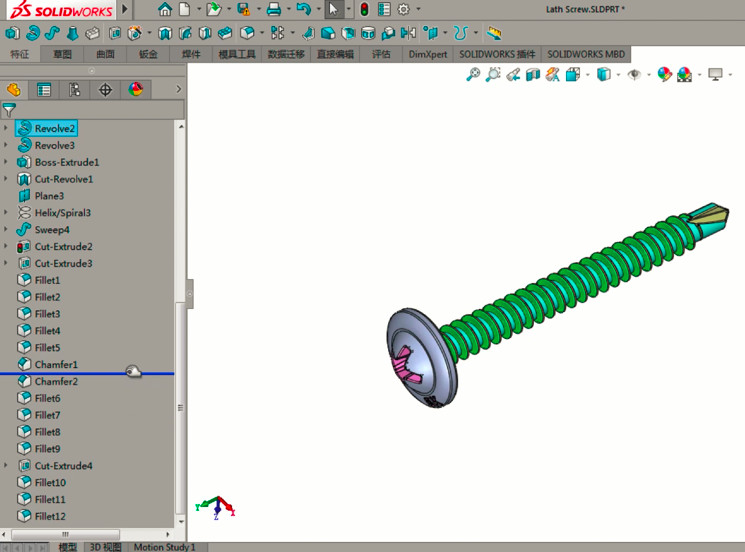Click Zoom to Fit icon in viewport

473,75
